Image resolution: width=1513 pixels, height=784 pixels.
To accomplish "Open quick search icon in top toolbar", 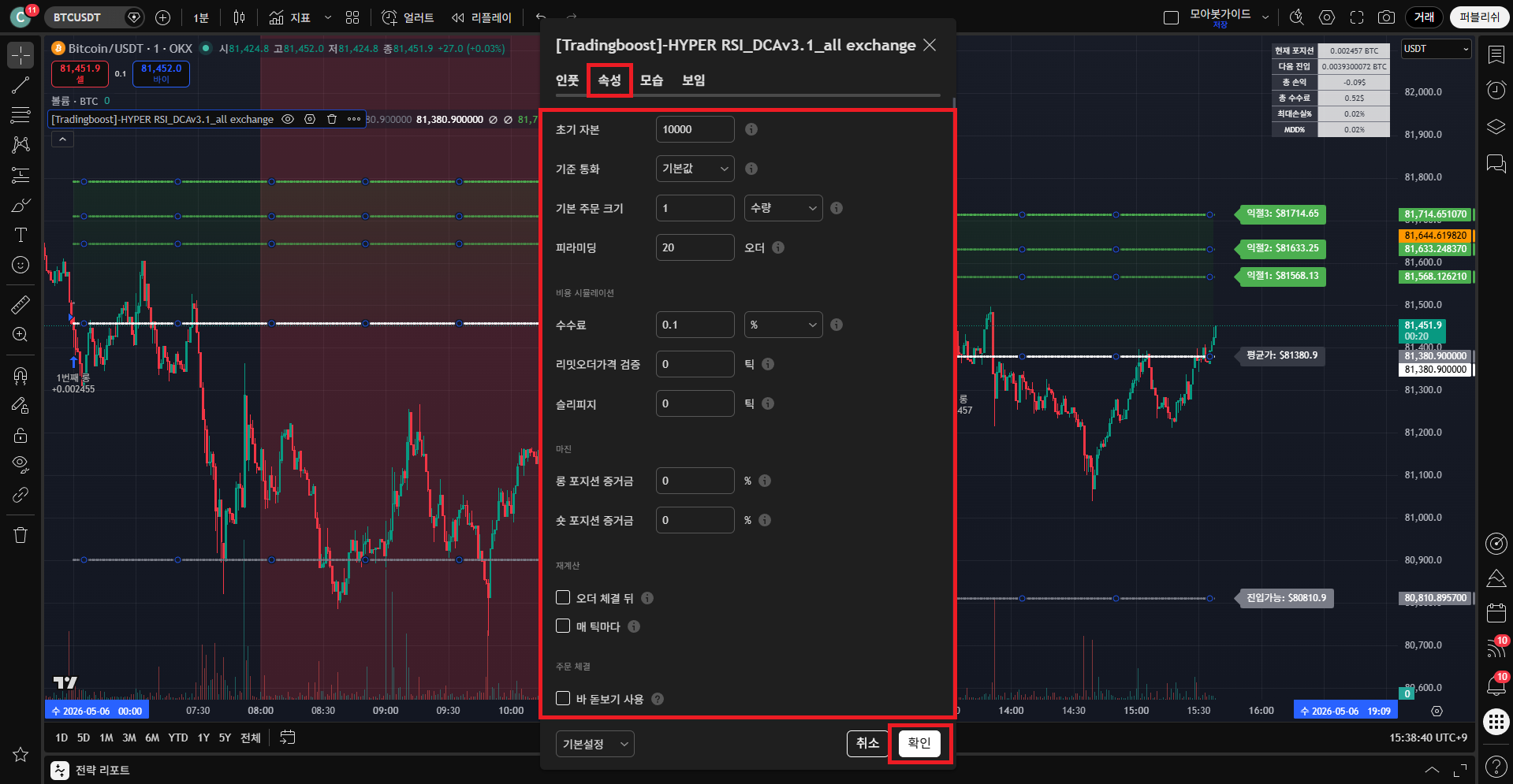I will point(1297,17).
